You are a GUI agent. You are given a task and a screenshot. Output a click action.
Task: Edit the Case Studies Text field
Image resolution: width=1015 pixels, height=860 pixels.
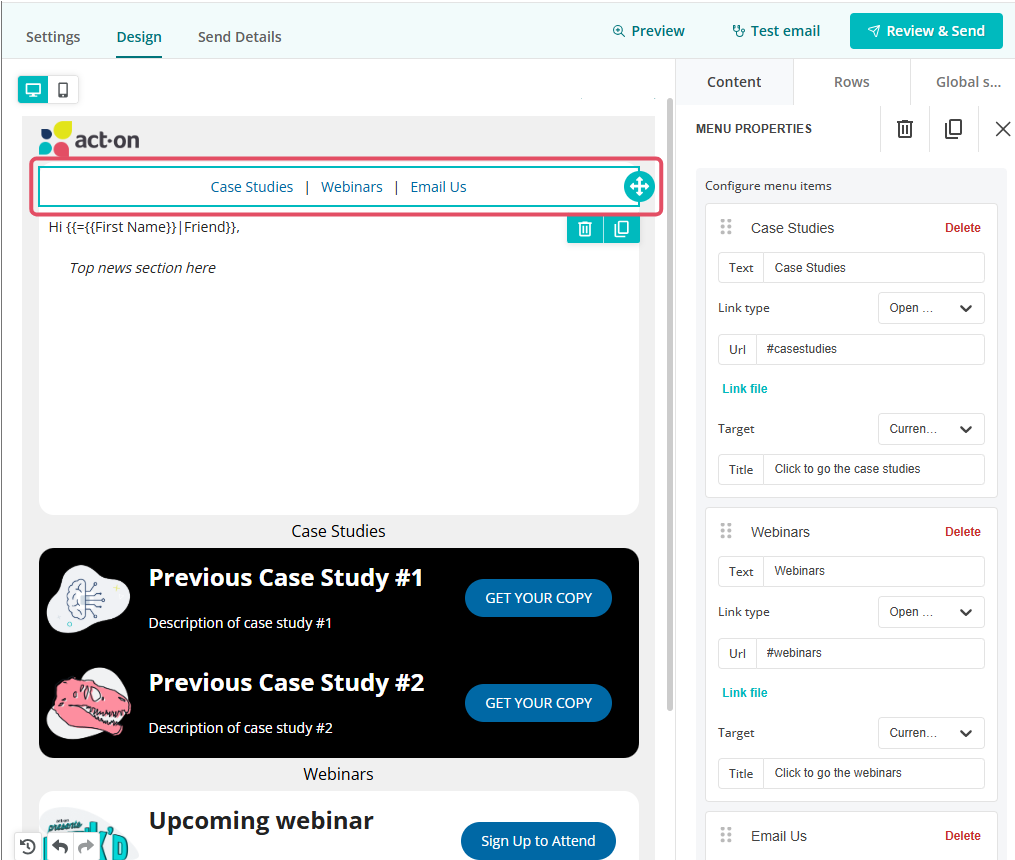coord(874,268)
